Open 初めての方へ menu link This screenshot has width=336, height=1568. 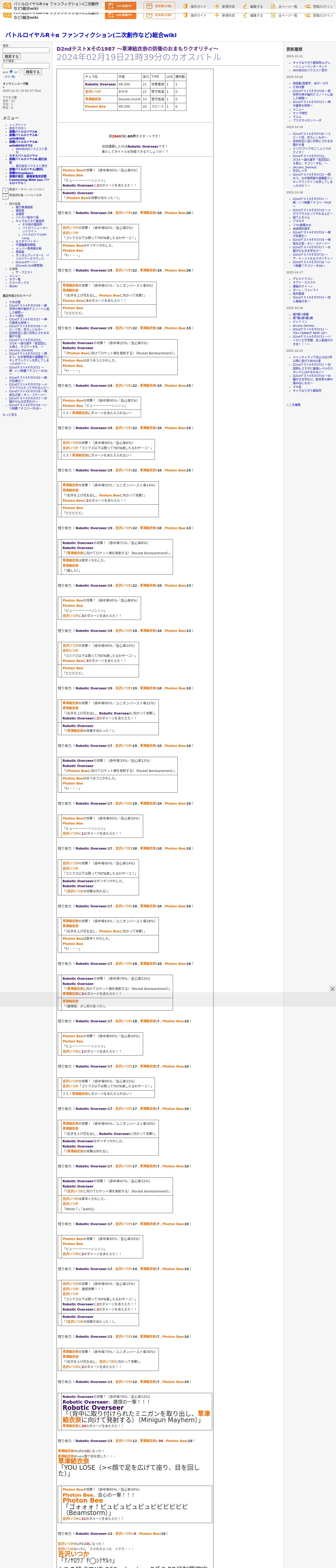18,128
